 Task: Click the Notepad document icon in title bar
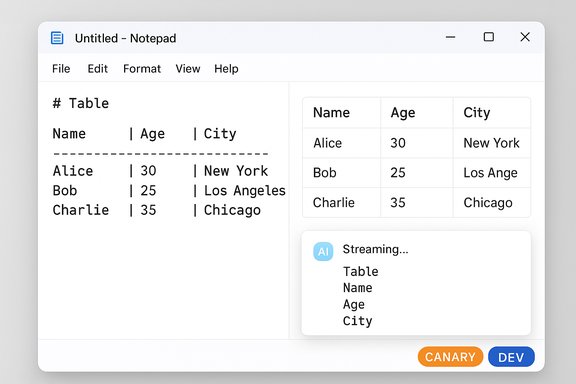tap(57, 38)
